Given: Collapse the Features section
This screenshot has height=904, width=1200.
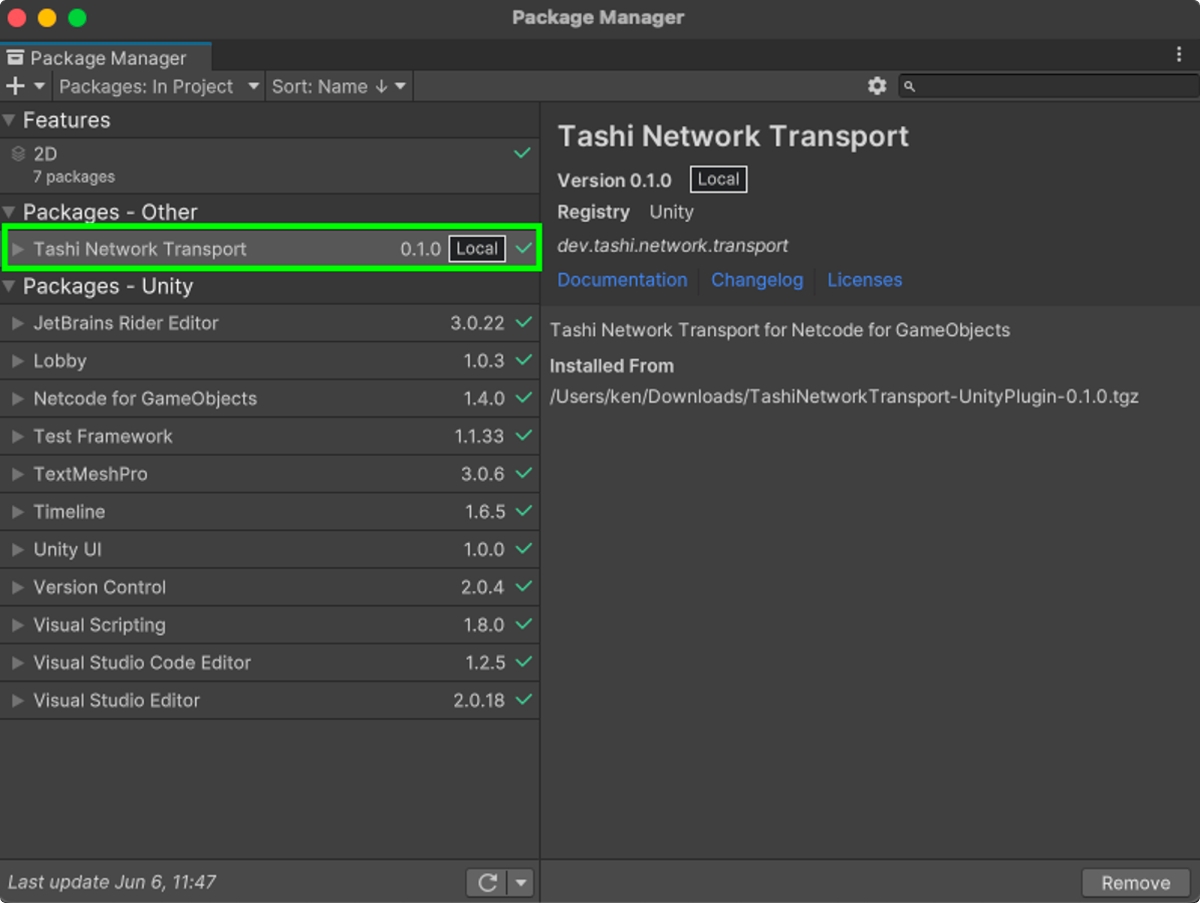Looking at the screenshot, I should (10, 121).
